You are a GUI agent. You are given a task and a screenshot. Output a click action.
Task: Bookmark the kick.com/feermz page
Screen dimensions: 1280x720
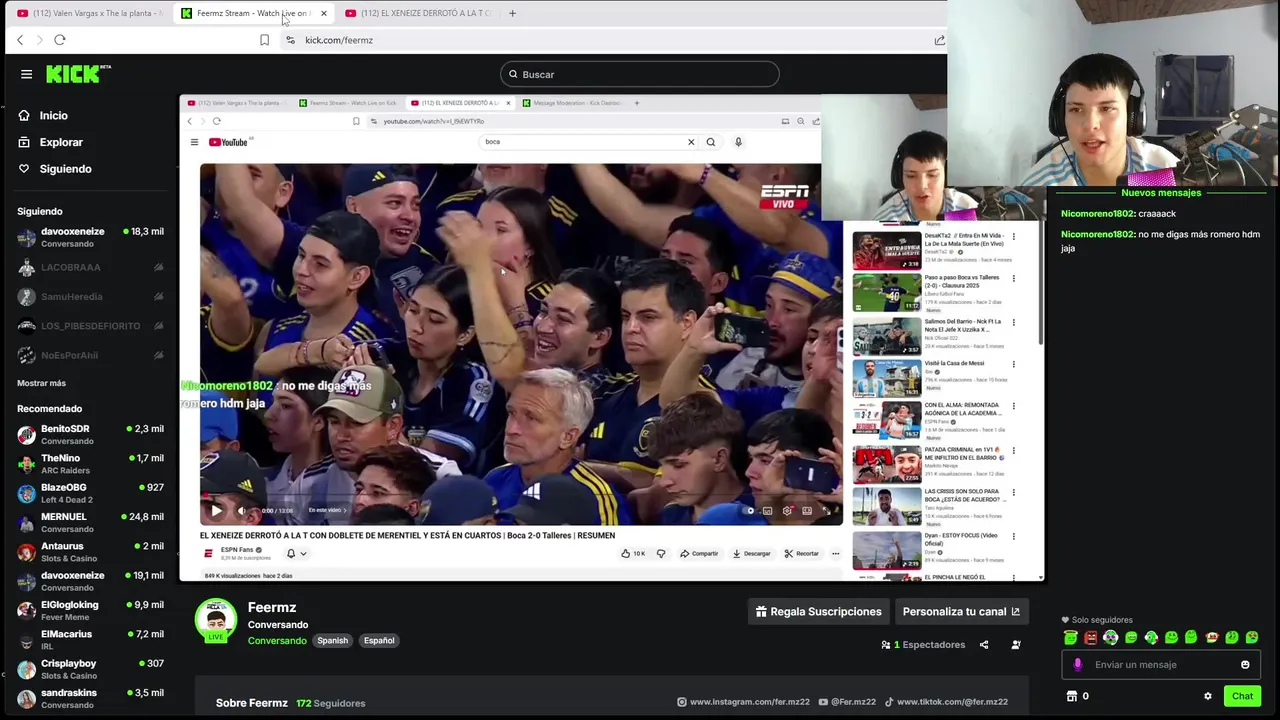pyautogui.click(x=264, y=40)
